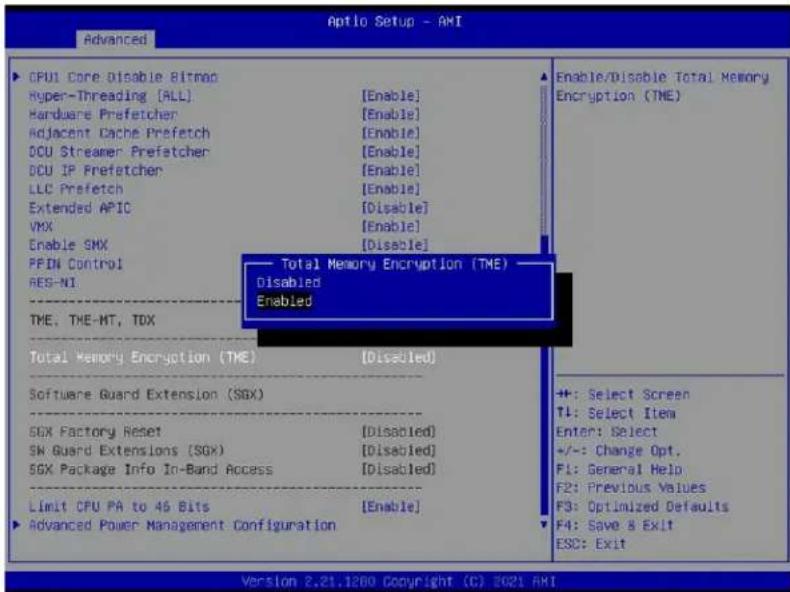Click TME, TME-MT, TDX section heading
The image size is (790, 592).
(x=92, y=320)
